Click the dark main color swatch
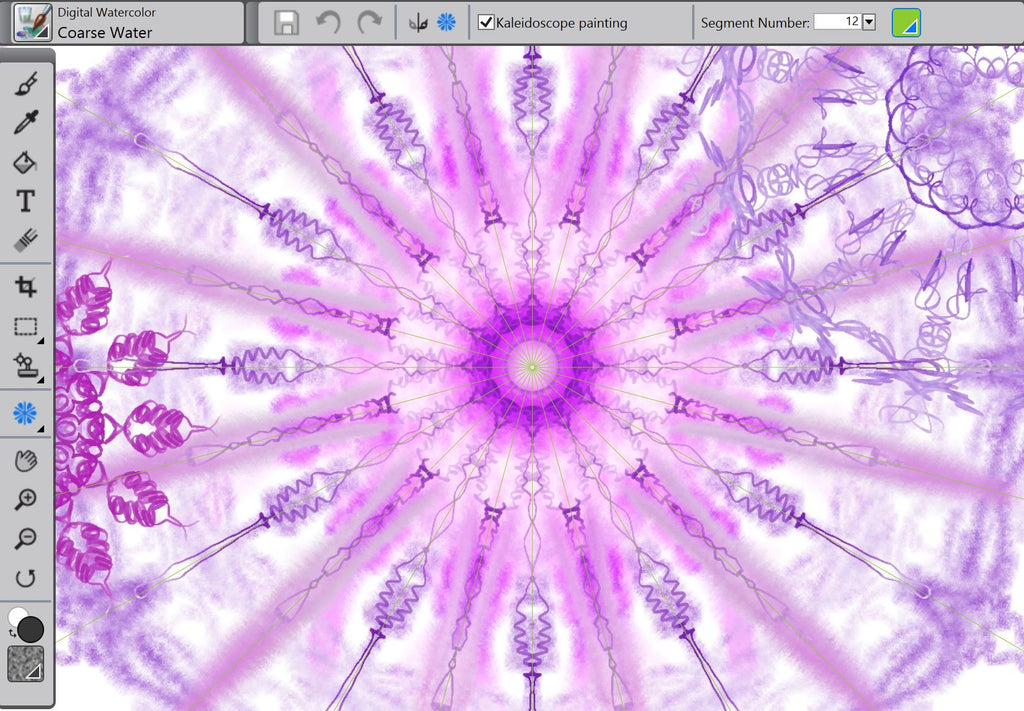The height and width of the screenshot is (711, 1024). (31, 629)
